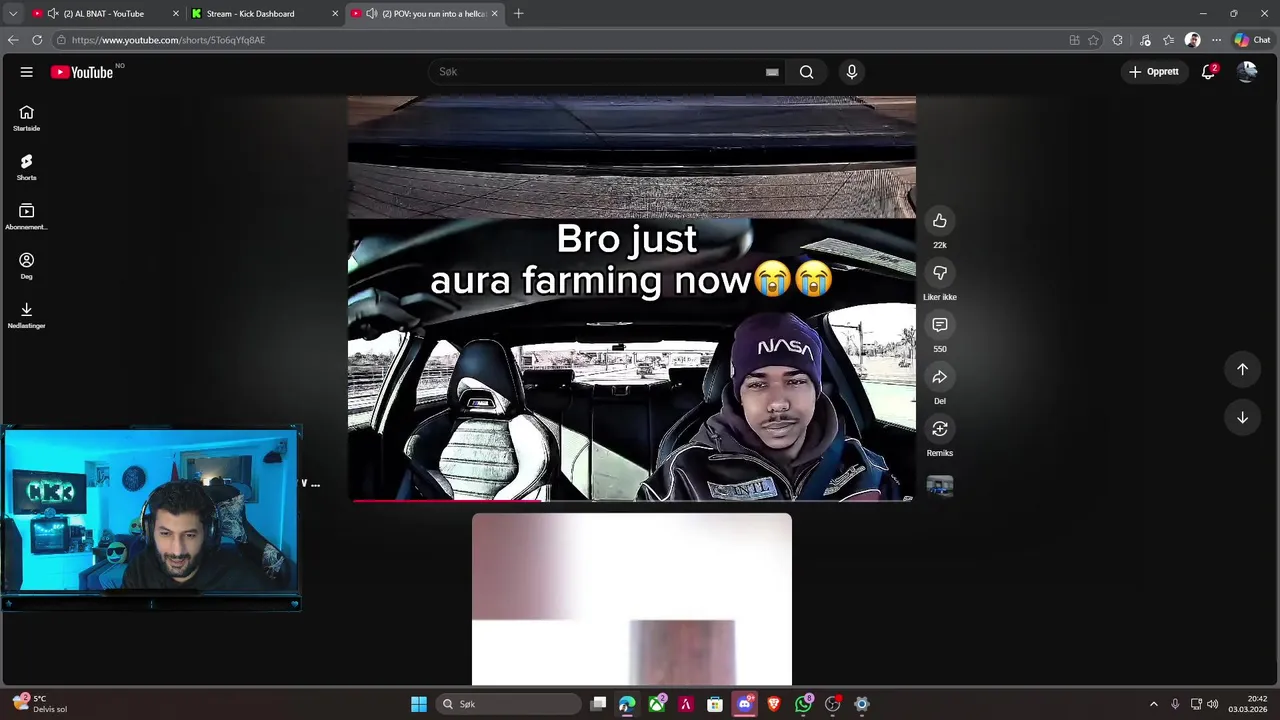Open the next Short preview below
The image size is (1280, 720).
tap(632, 600)
